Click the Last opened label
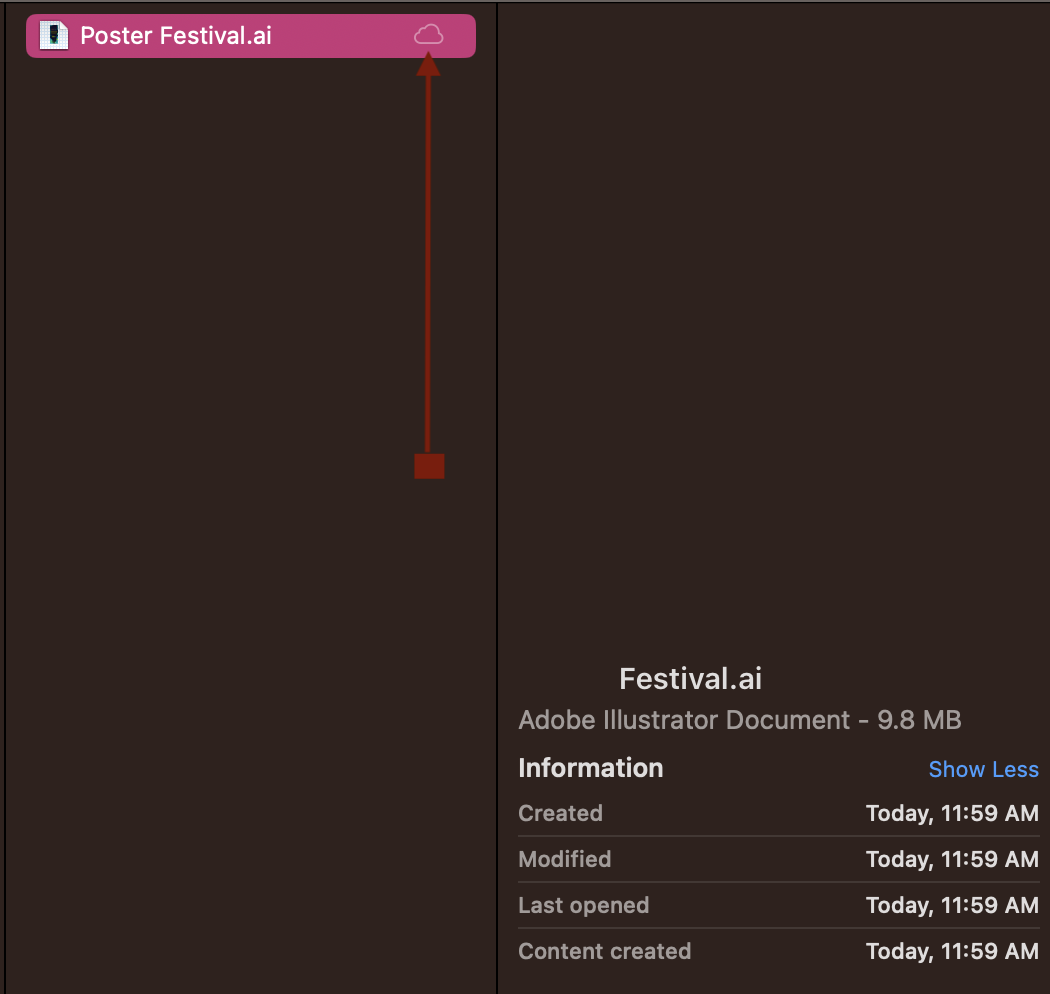Image resolution: width=1050 pixels, height=994 pixels. (x=583, y=905)
